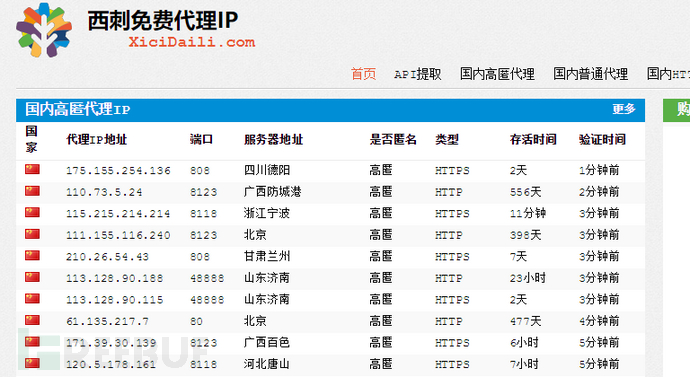The image size is (690, 377).
Task: Click port 80 in 61.135.217.7 row
Action: (196, 321)
